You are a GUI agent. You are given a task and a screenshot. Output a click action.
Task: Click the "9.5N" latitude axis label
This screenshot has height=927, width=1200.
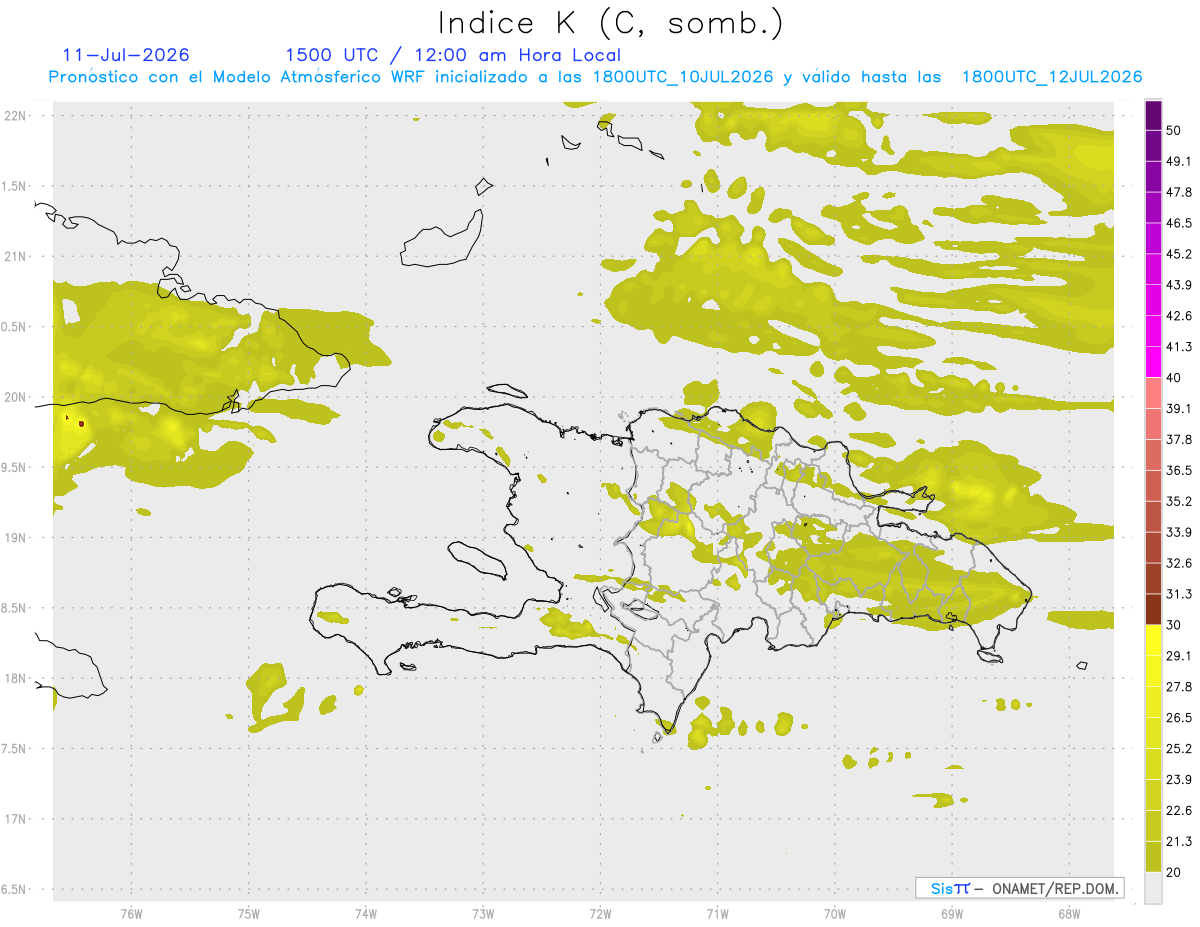[x=15, y=467]
